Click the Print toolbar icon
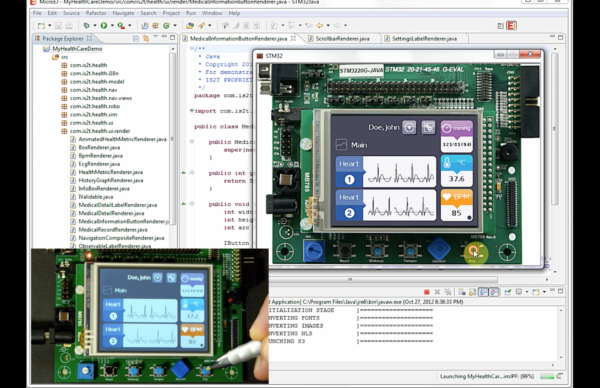Viewport: 600px width, 388px height. [x=68, y=26]
